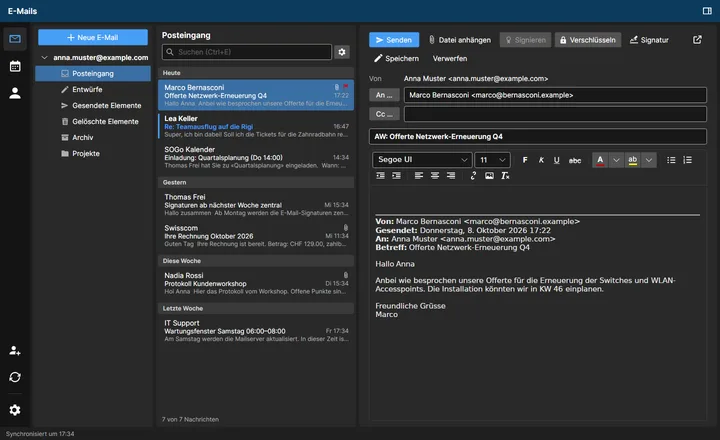Collapse the Diese Woche group header

point(256,261)
